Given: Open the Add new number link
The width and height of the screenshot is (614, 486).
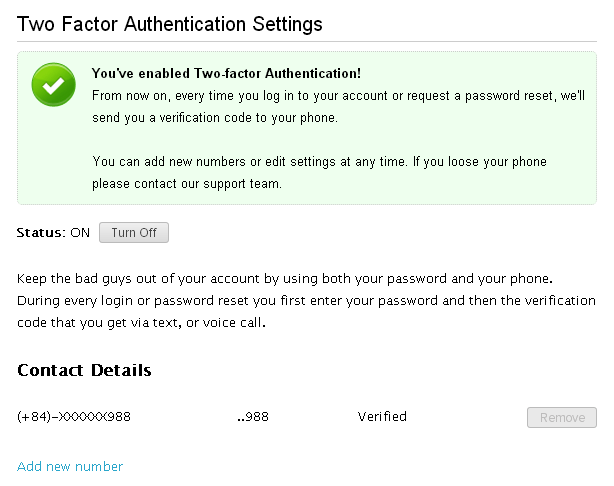Looking at the screenshot, I should click(70, 466).
